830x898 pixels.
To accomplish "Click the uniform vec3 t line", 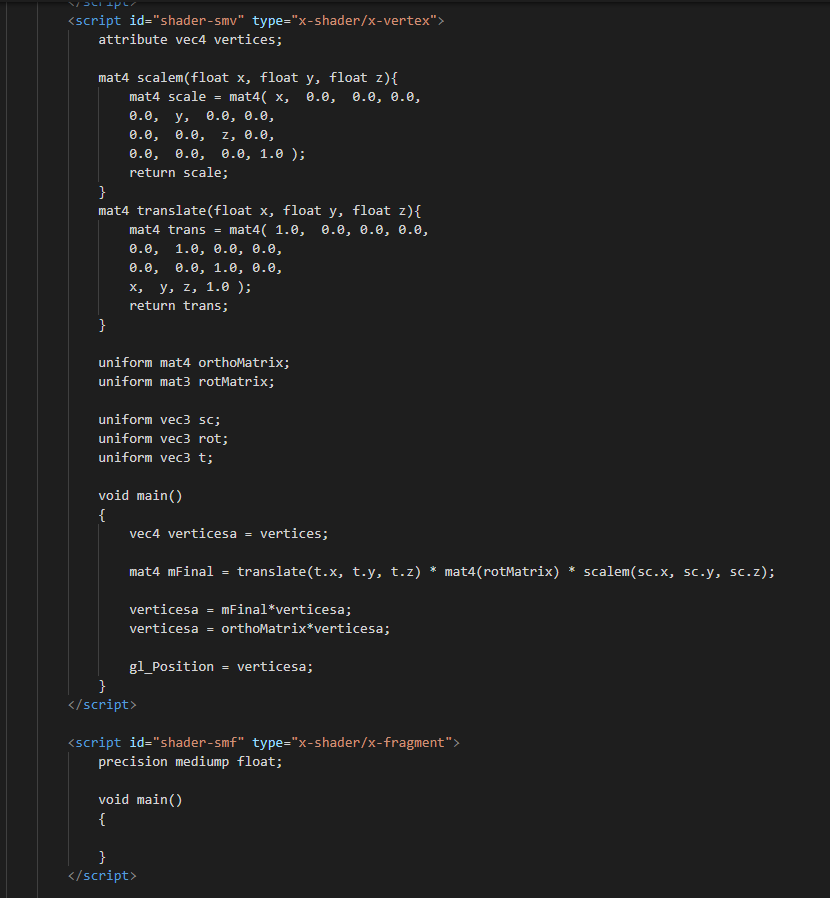I will coord(156,458).
